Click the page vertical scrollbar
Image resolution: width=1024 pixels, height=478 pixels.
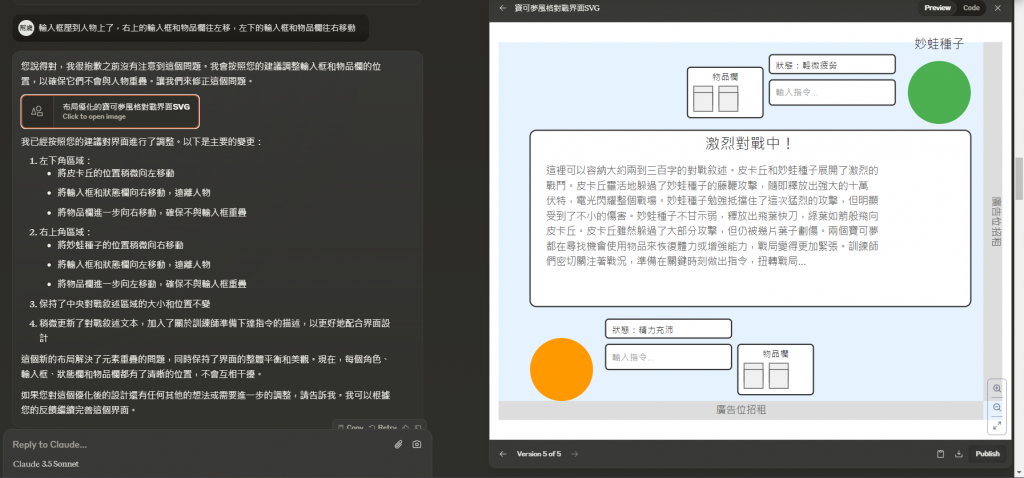[x=1019, y=178]
